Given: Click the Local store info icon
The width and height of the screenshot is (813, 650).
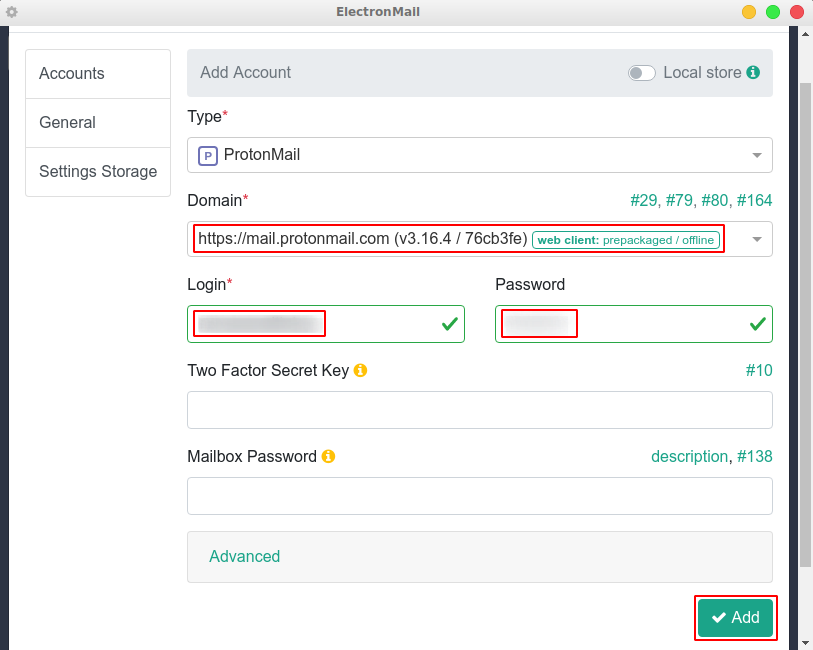Looking at the screenshot, I should (x=753, y=73).
